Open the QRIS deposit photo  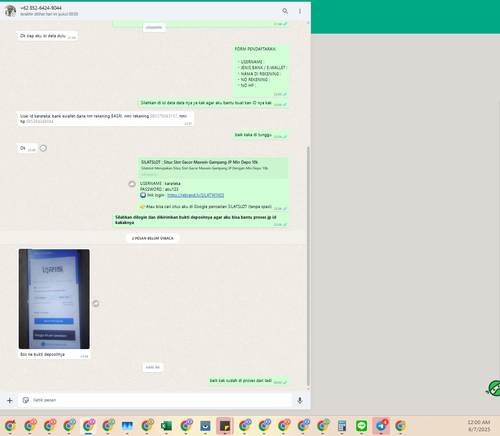pyautogui.click(x=54, y=299)
